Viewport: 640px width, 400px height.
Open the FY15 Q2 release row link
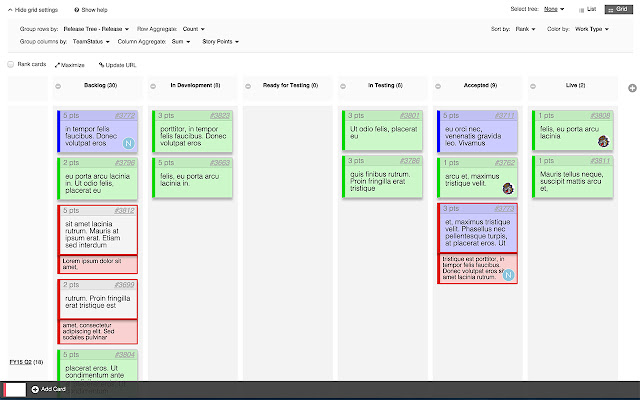tap(20, 362)
